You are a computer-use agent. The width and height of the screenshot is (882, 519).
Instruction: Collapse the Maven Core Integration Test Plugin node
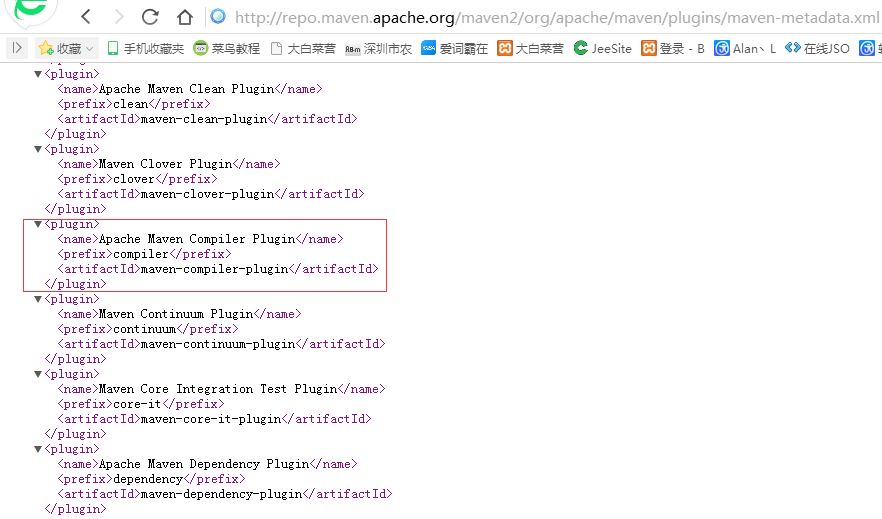click(x=38, y=374)
